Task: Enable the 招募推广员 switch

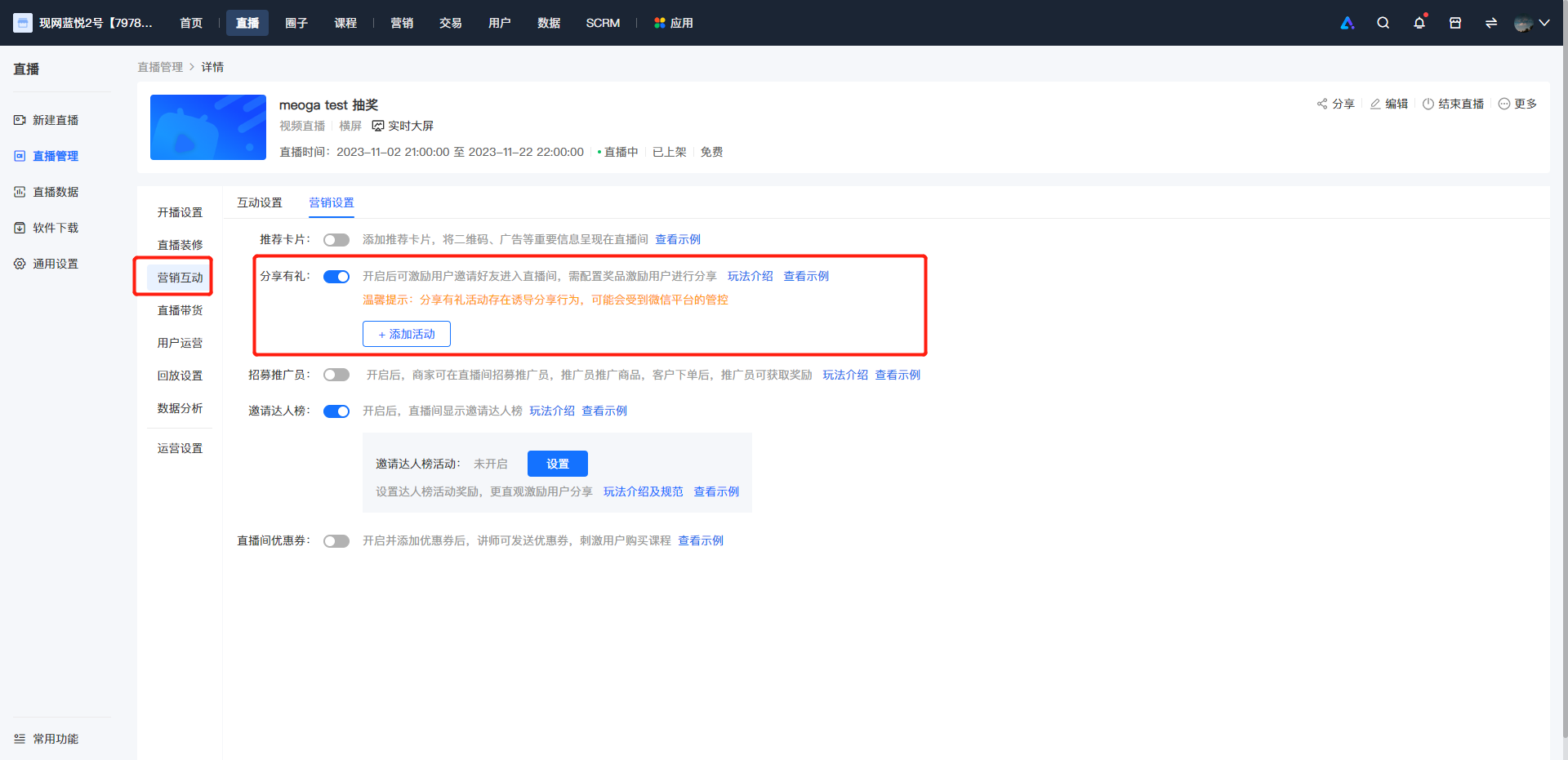Action: (336, 376)
